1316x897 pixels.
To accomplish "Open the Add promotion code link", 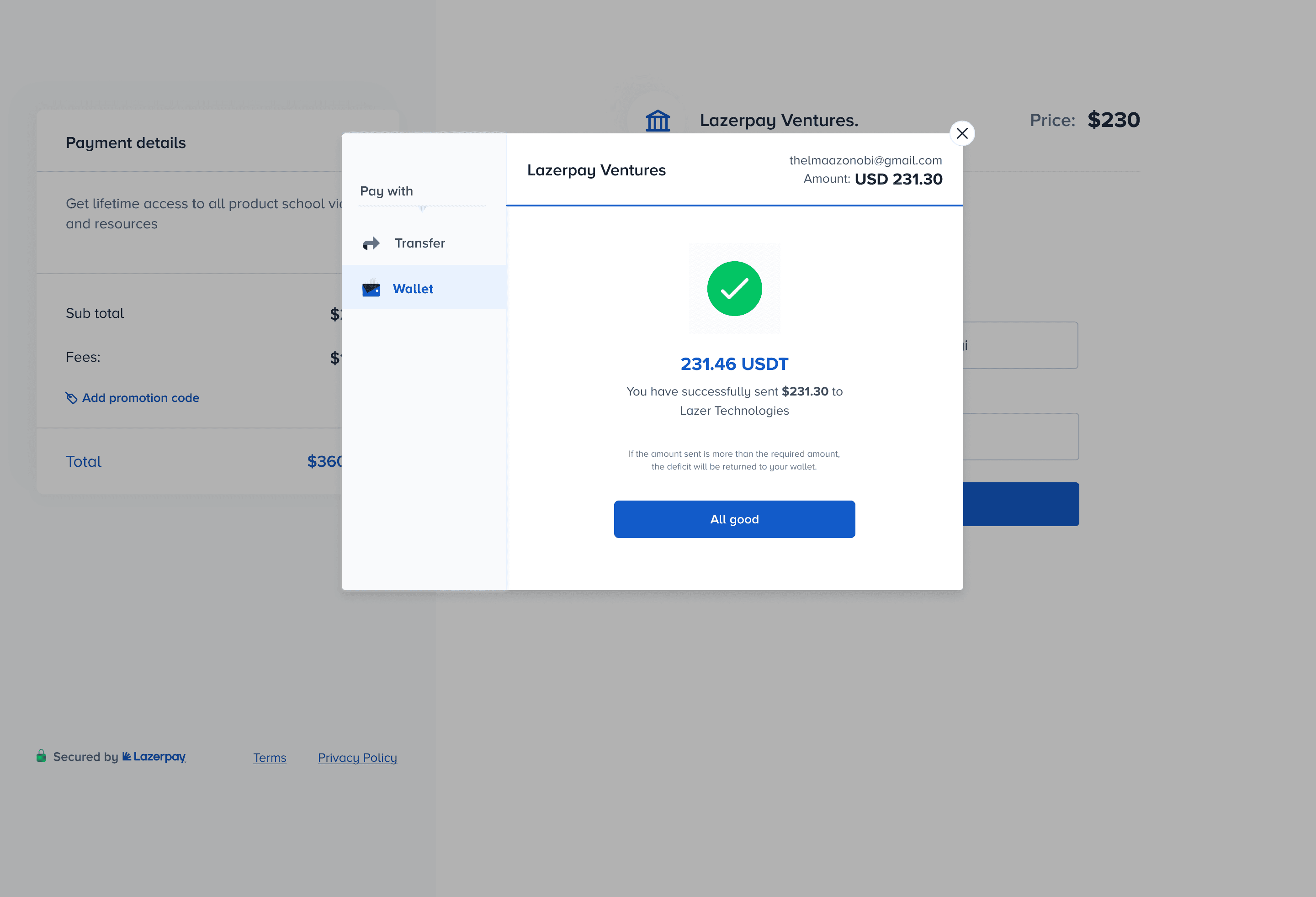I will click(x=140, y=398).
